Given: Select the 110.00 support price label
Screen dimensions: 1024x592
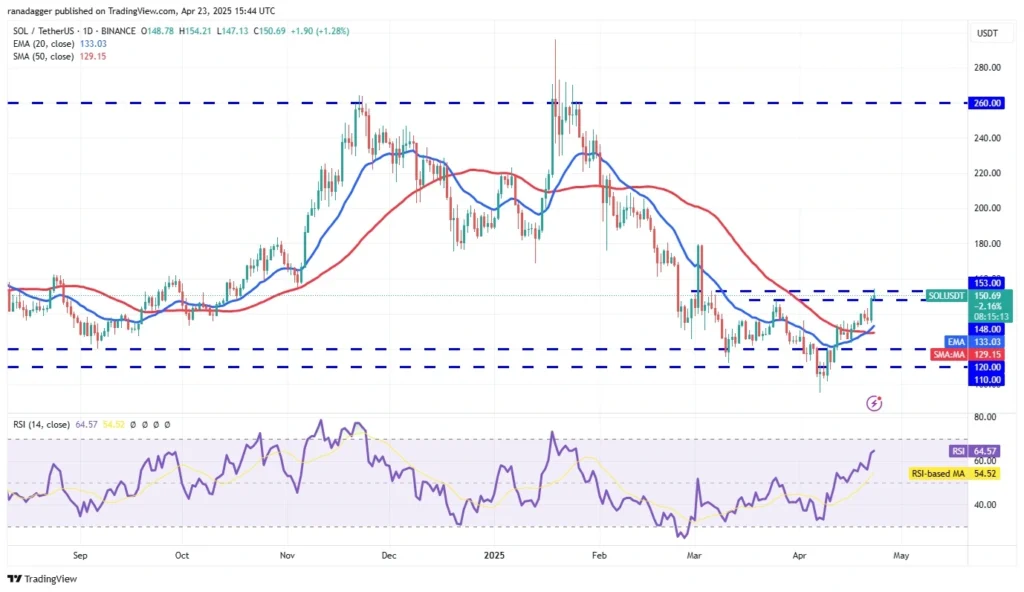Looking at the screenshot, I should 987,380.
